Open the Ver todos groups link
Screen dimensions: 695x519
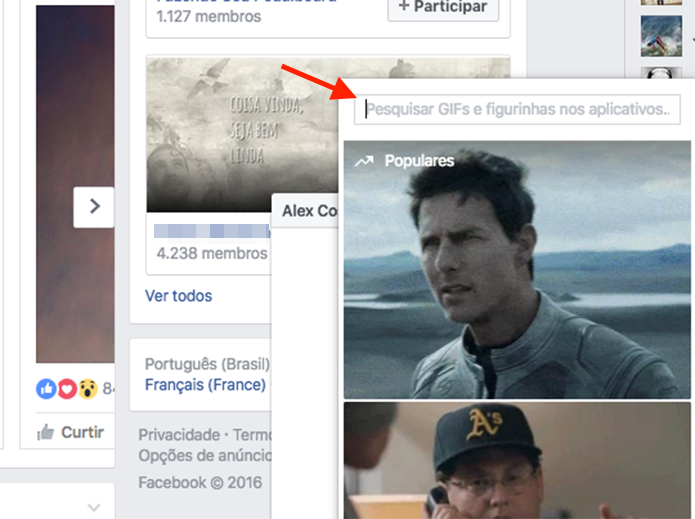tap(179, 296)
